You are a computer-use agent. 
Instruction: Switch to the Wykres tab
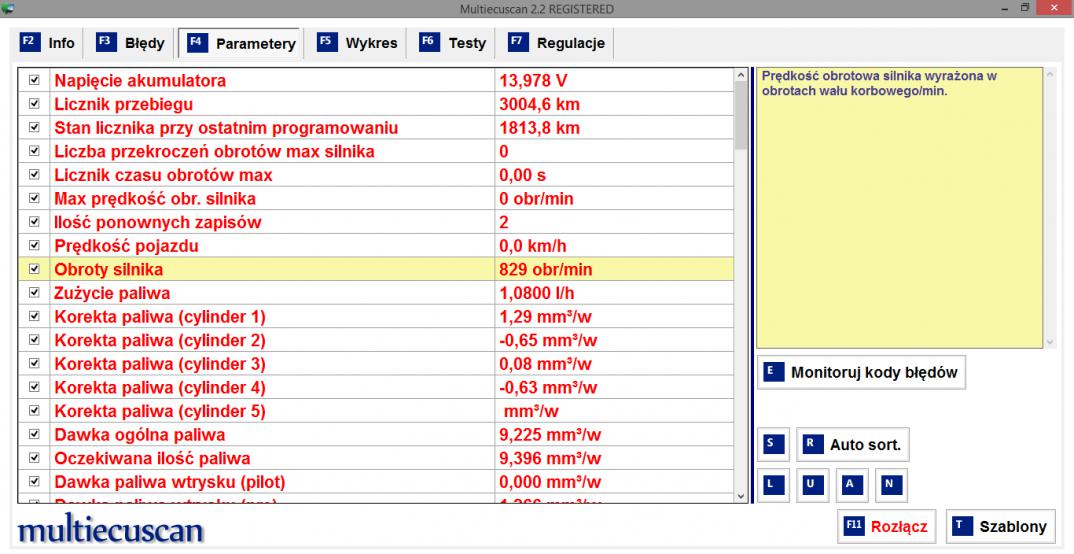(358, 43)
